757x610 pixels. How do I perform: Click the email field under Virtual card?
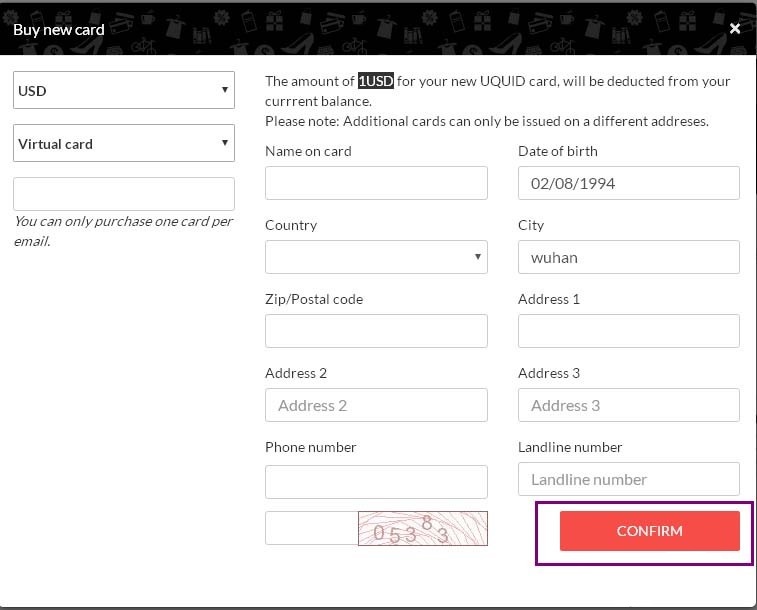pyautogui.click(x=124, y=194)
